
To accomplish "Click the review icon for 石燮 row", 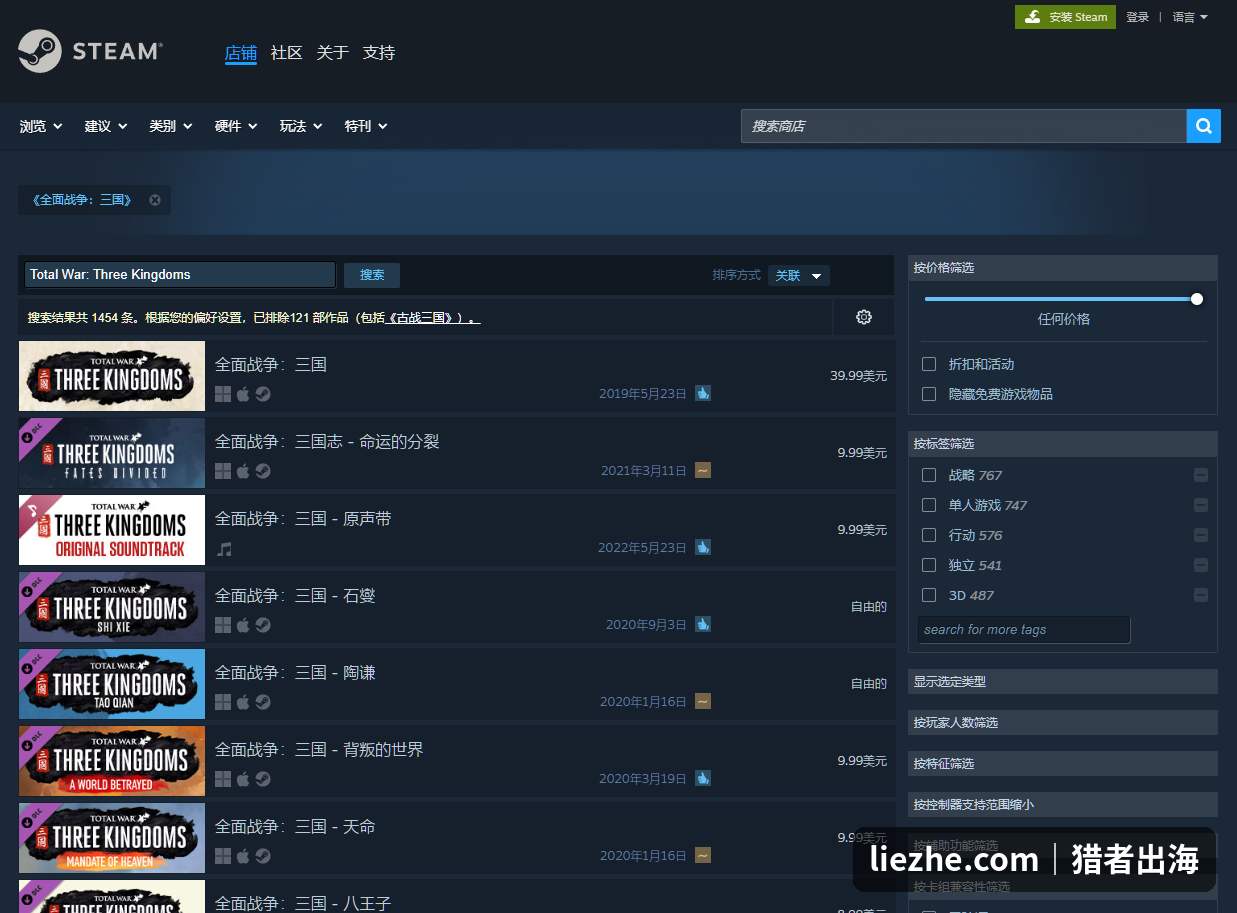I will click(x=703, y=624).
